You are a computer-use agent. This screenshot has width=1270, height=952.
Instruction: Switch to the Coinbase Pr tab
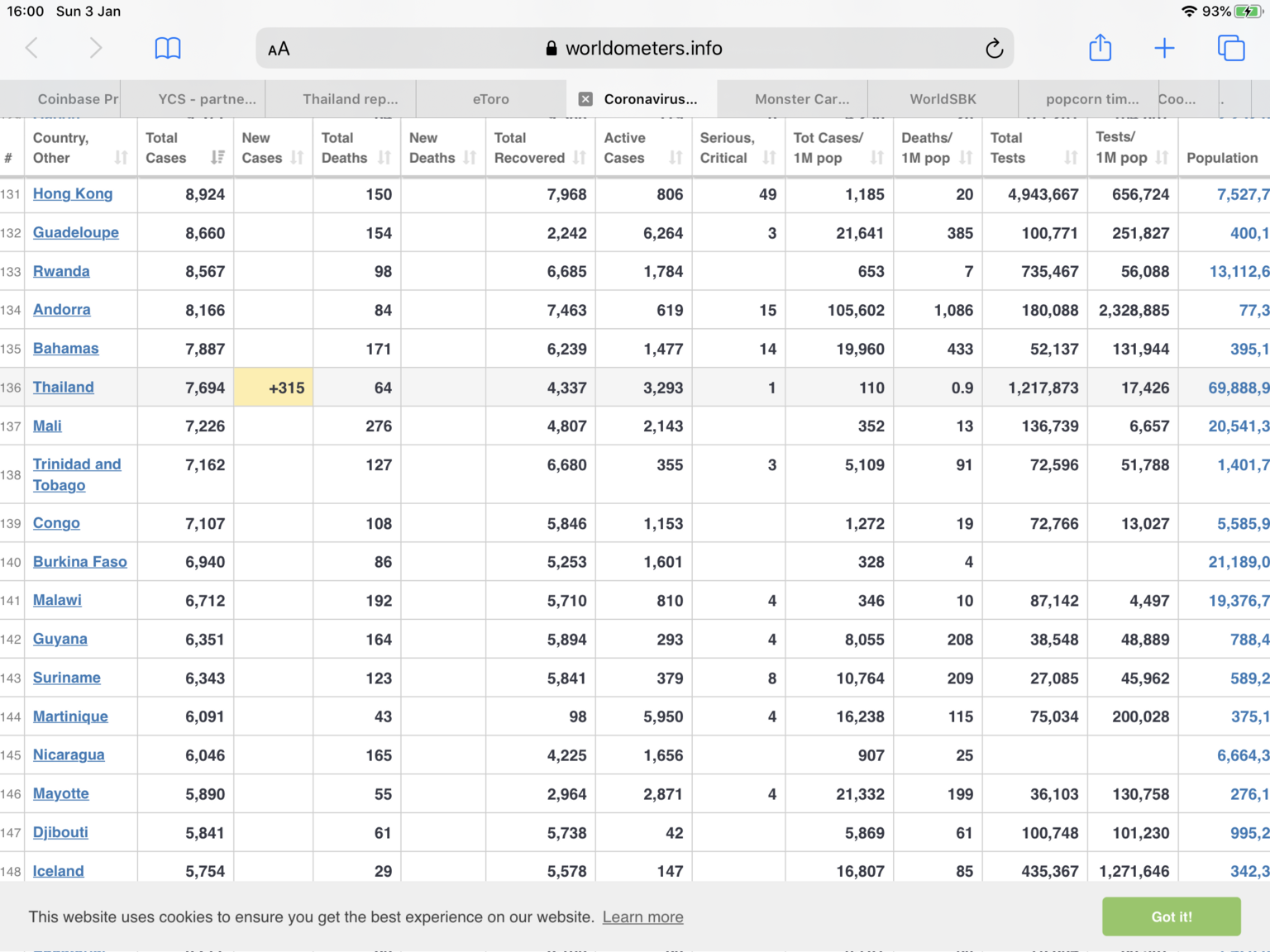pyautogui.click(x=61, y=99)
